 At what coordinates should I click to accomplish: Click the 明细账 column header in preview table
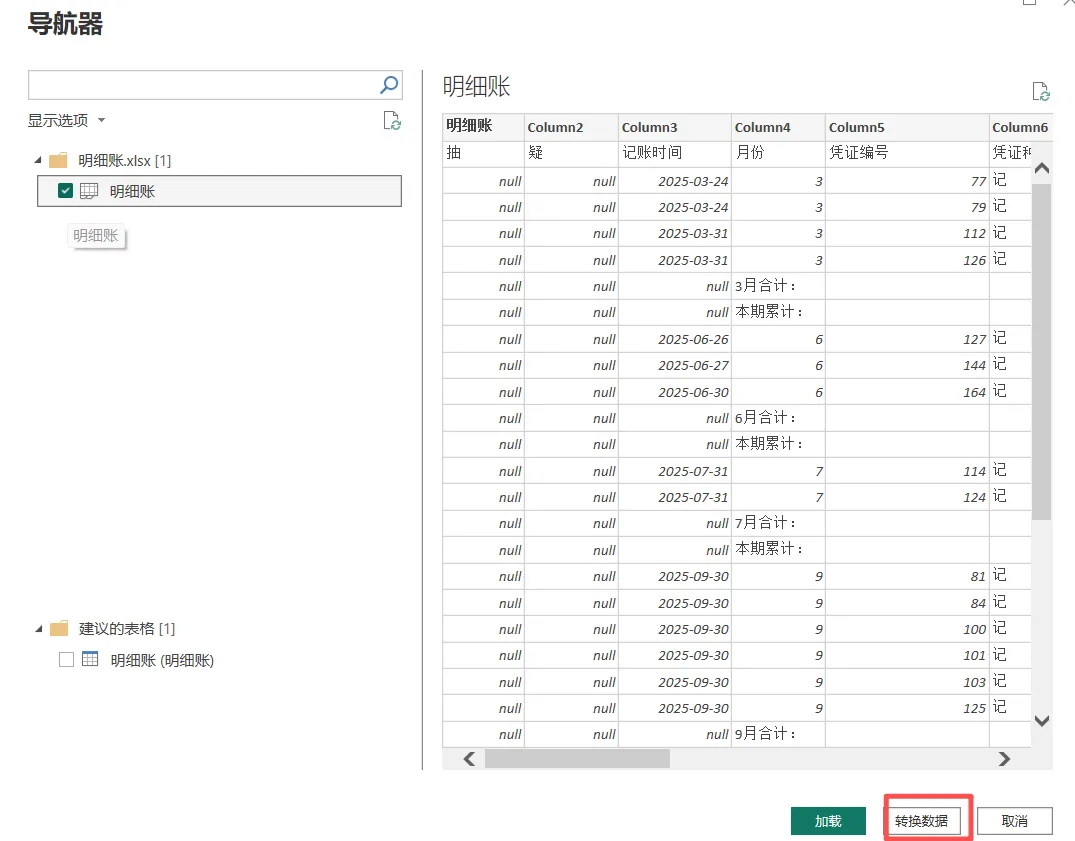(483, 127)
